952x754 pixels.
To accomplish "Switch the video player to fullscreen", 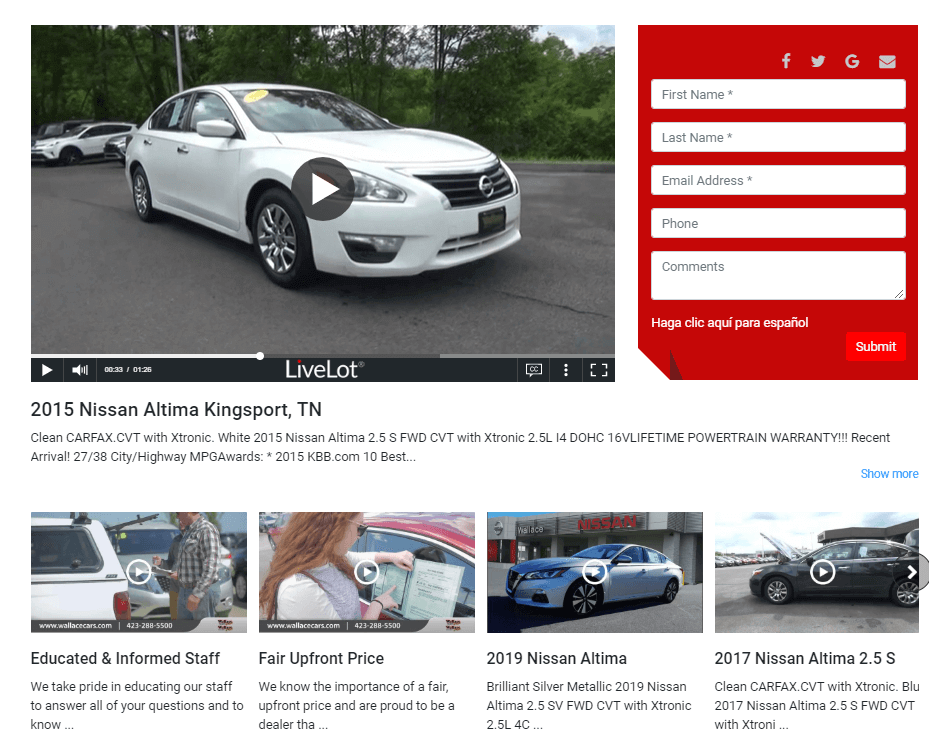I will coord(599,370).
